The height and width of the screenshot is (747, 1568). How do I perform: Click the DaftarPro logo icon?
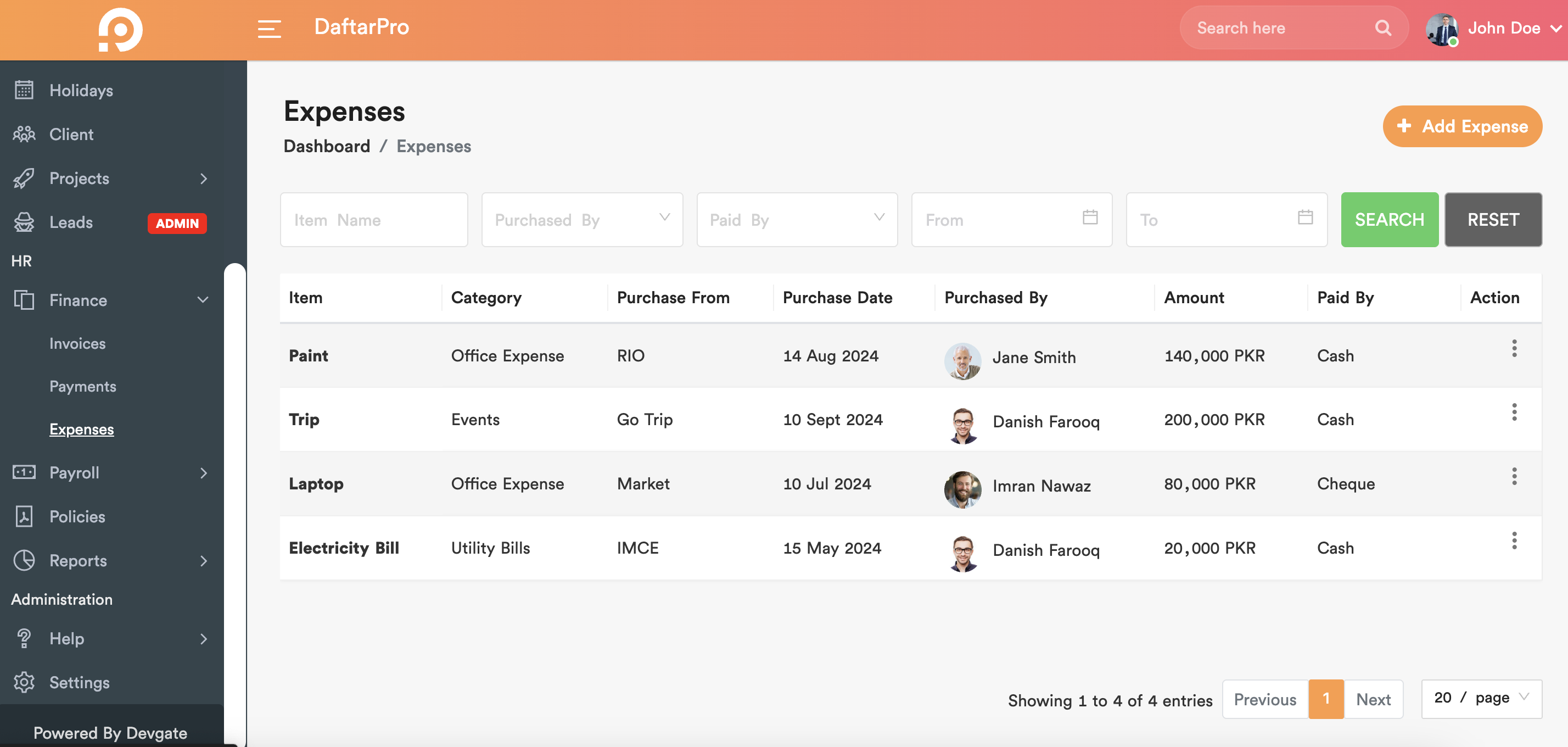coord(121,30)
